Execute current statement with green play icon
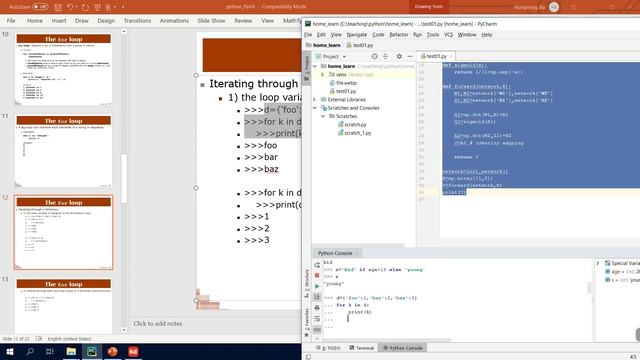The width and height of the screenshot is (640, 360). coord(317,287)
